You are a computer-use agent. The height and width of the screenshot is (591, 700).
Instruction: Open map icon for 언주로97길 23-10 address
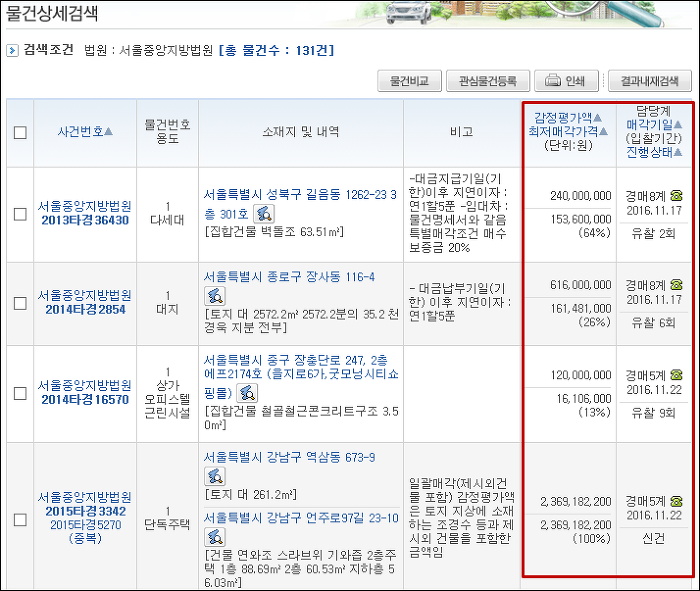215,537
